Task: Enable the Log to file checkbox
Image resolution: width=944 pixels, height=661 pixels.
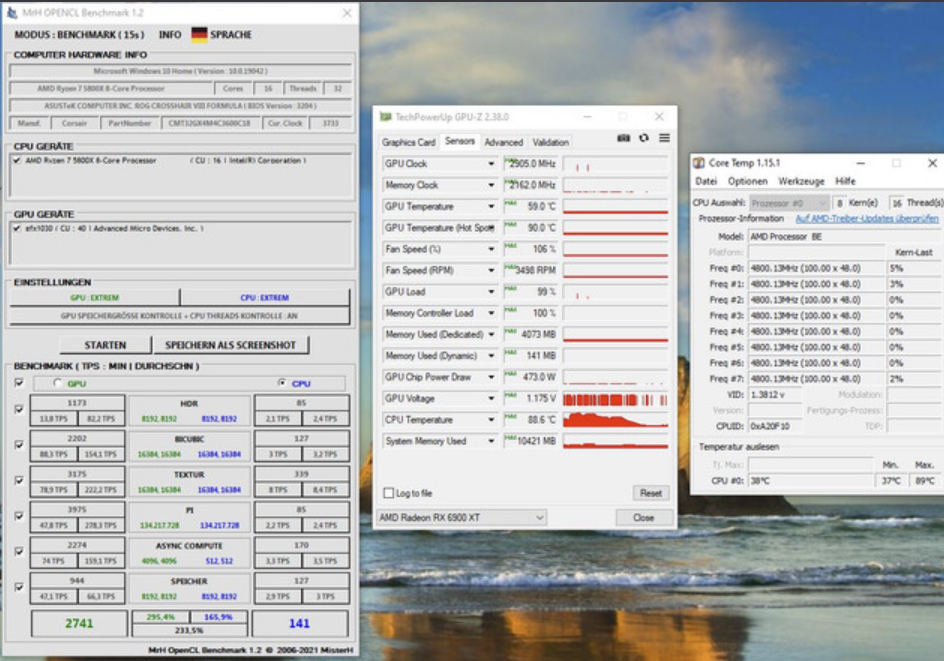Action: coord(388,493)
